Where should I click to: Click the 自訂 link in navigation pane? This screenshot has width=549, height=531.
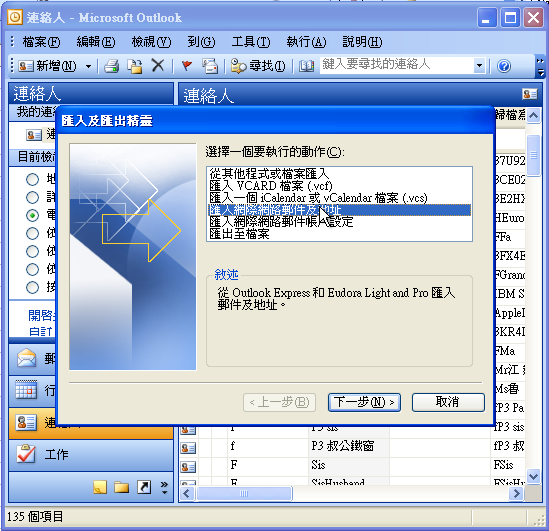(41, 331)
